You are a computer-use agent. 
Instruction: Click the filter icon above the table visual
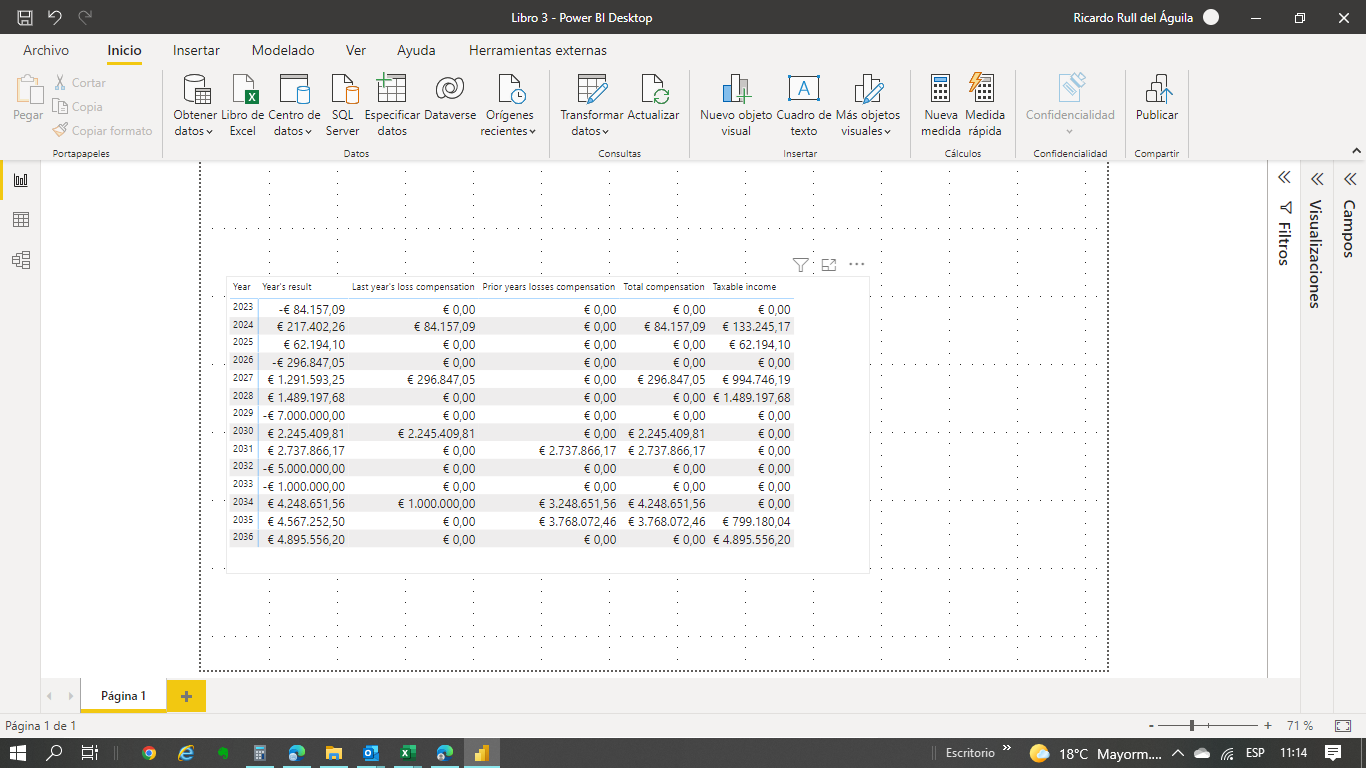(x=800, y=265)
